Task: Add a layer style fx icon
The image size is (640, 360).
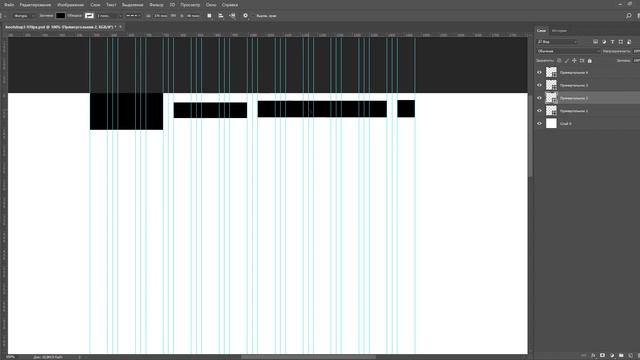Action: [x=593, y=356]
